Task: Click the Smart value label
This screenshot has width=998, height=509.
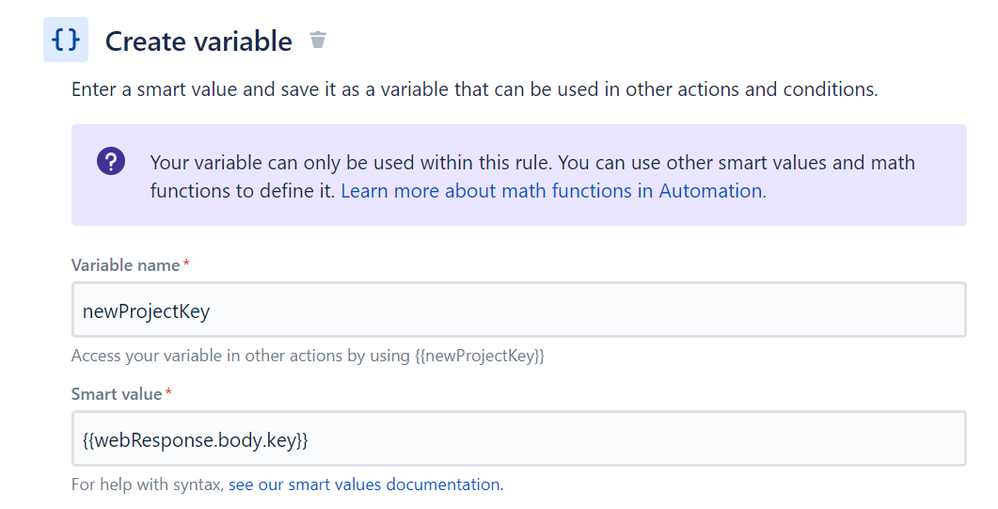Action: point(116,393)
